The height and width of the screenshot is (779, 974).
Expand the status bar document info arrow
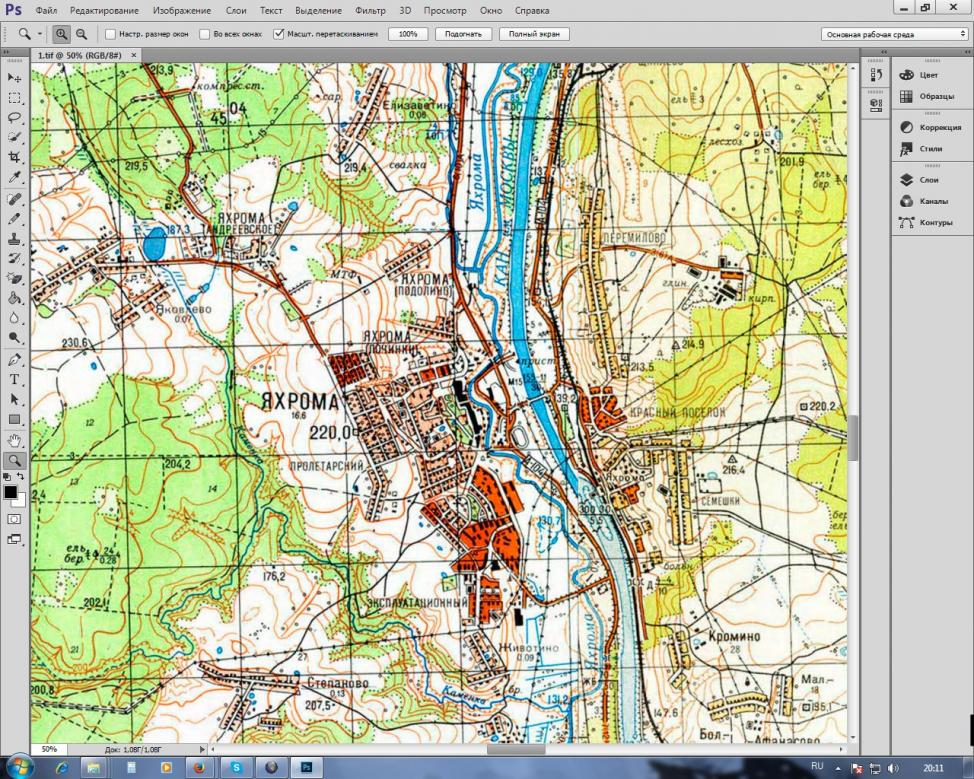coord(201,748)
